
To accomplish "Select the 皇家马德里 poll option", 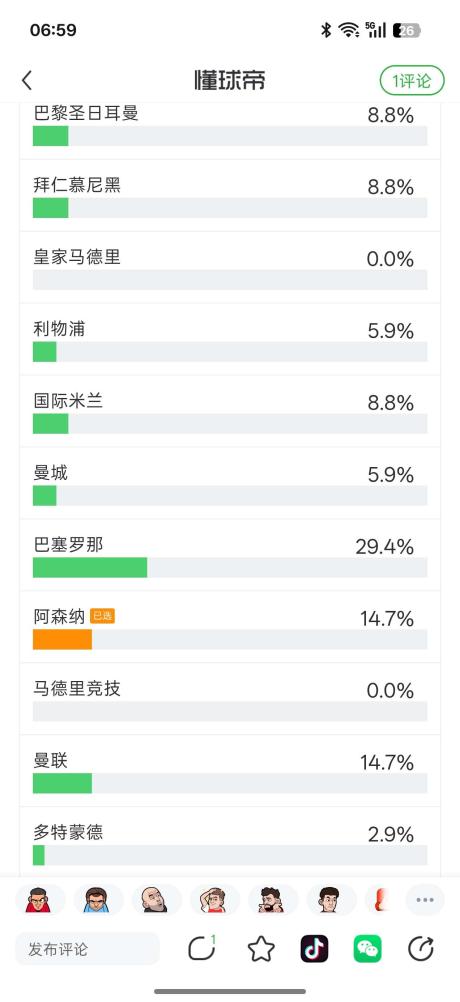I will tap(230, 267).
